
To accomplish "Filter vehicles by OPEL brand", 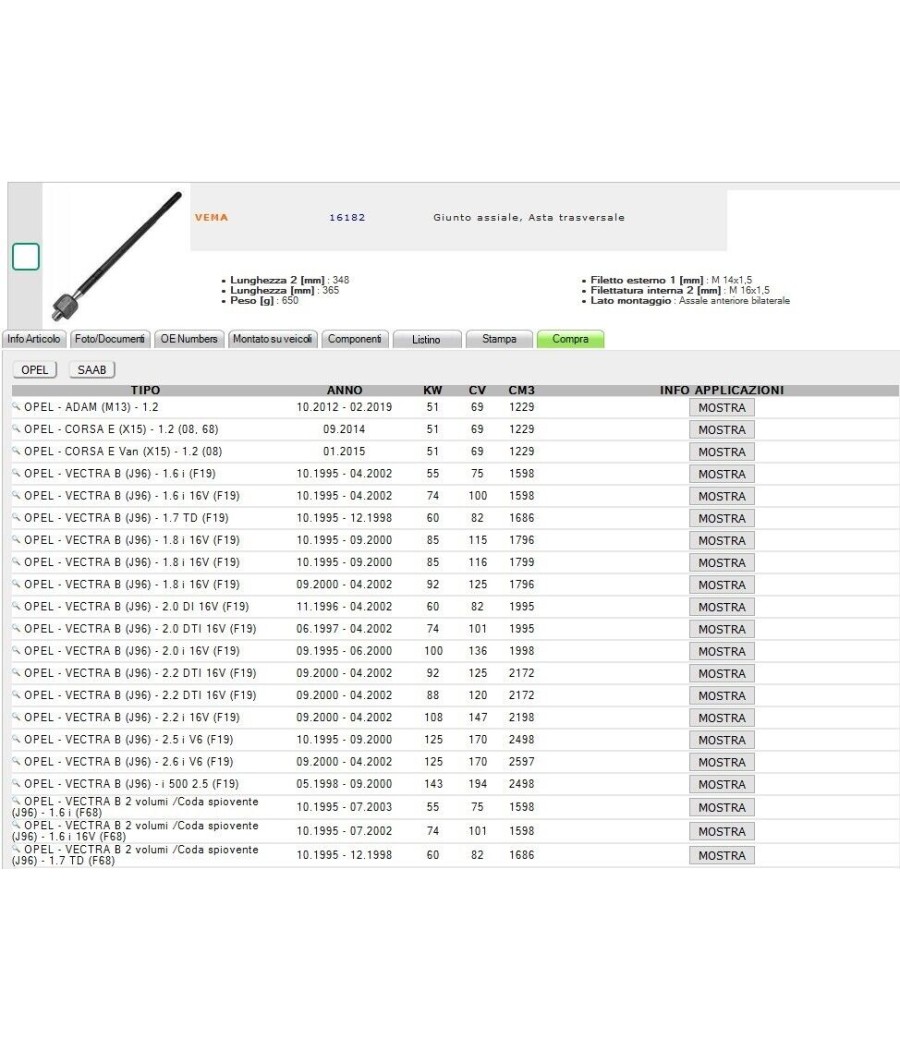I will point(35,370).
